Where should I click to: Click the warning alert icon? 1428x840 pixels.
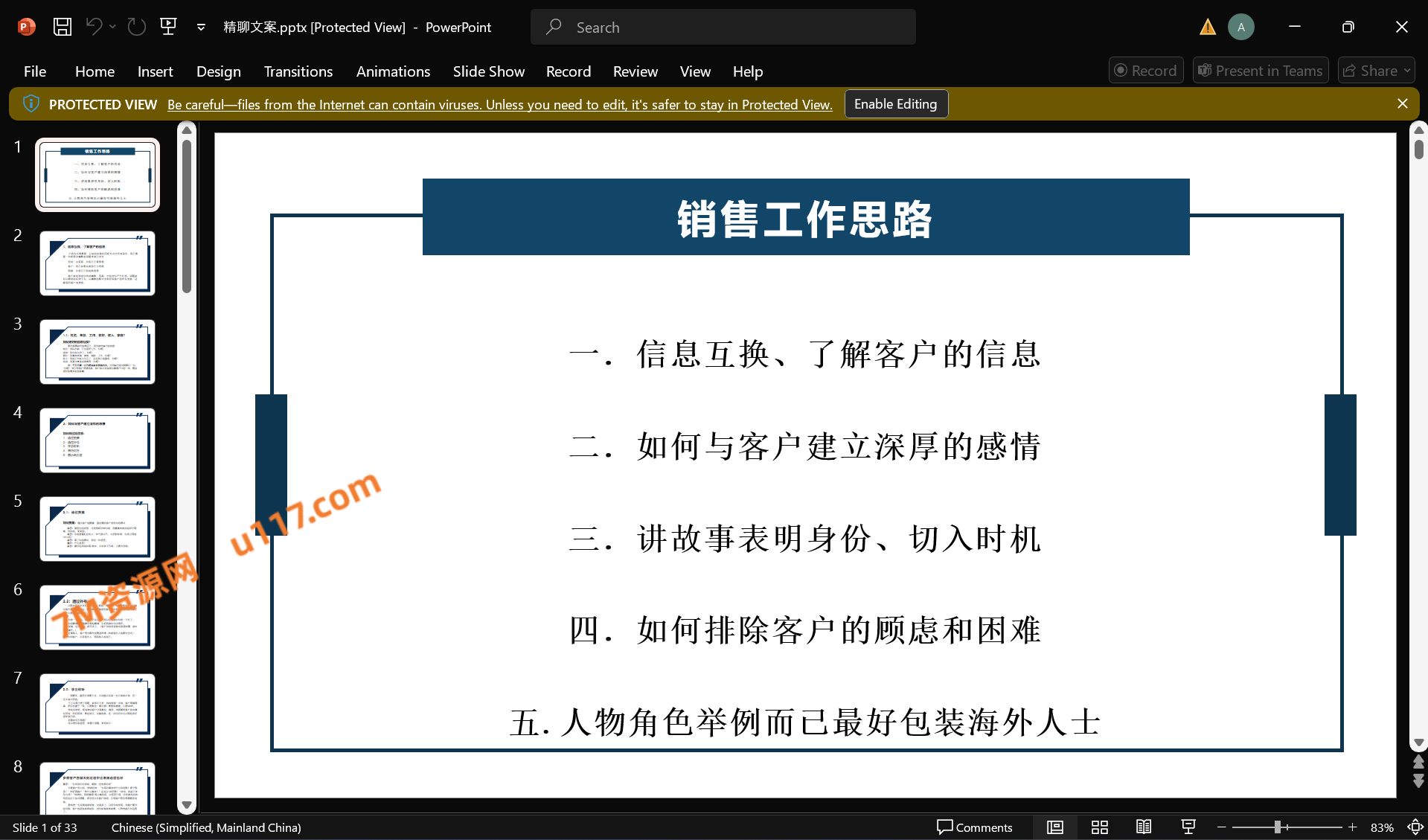[1207, 28]
